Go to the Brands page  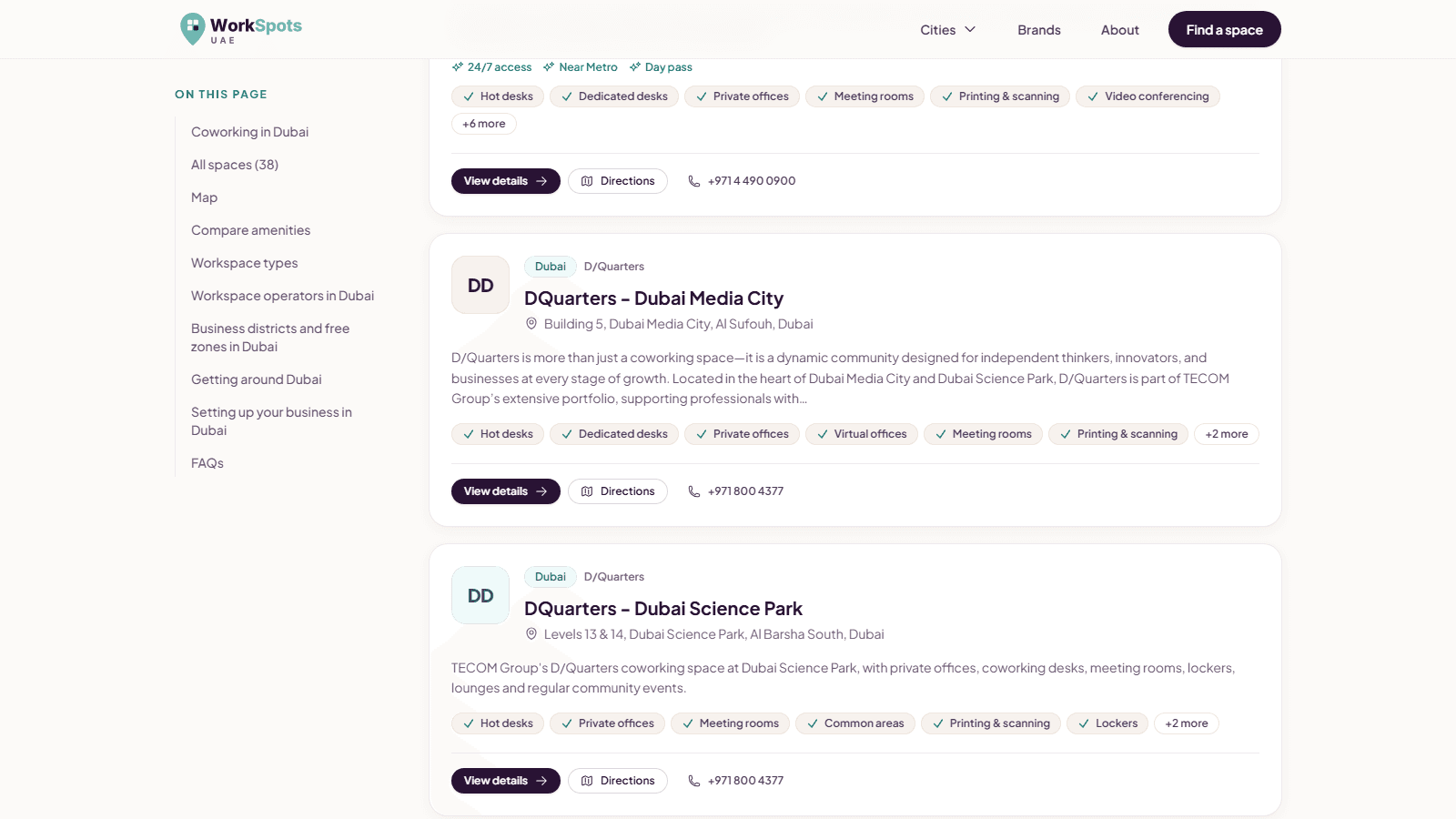[x=1039, y=30]
